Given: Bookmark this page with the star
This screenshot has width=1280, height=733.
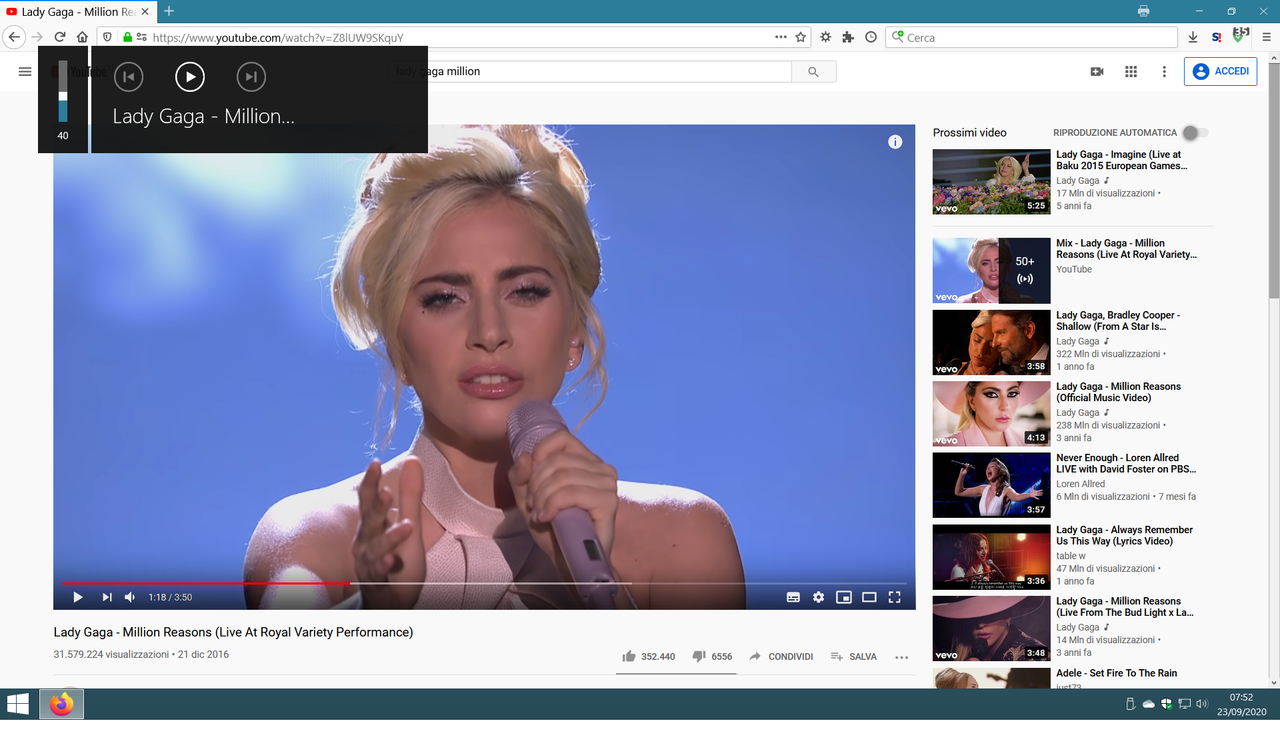Looking at the screenshot, I should click(801, 37).
